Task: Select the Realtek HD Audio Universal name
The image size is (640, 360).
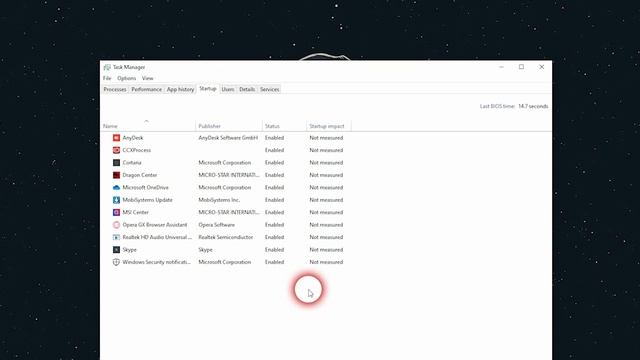Action: point(157,237)
